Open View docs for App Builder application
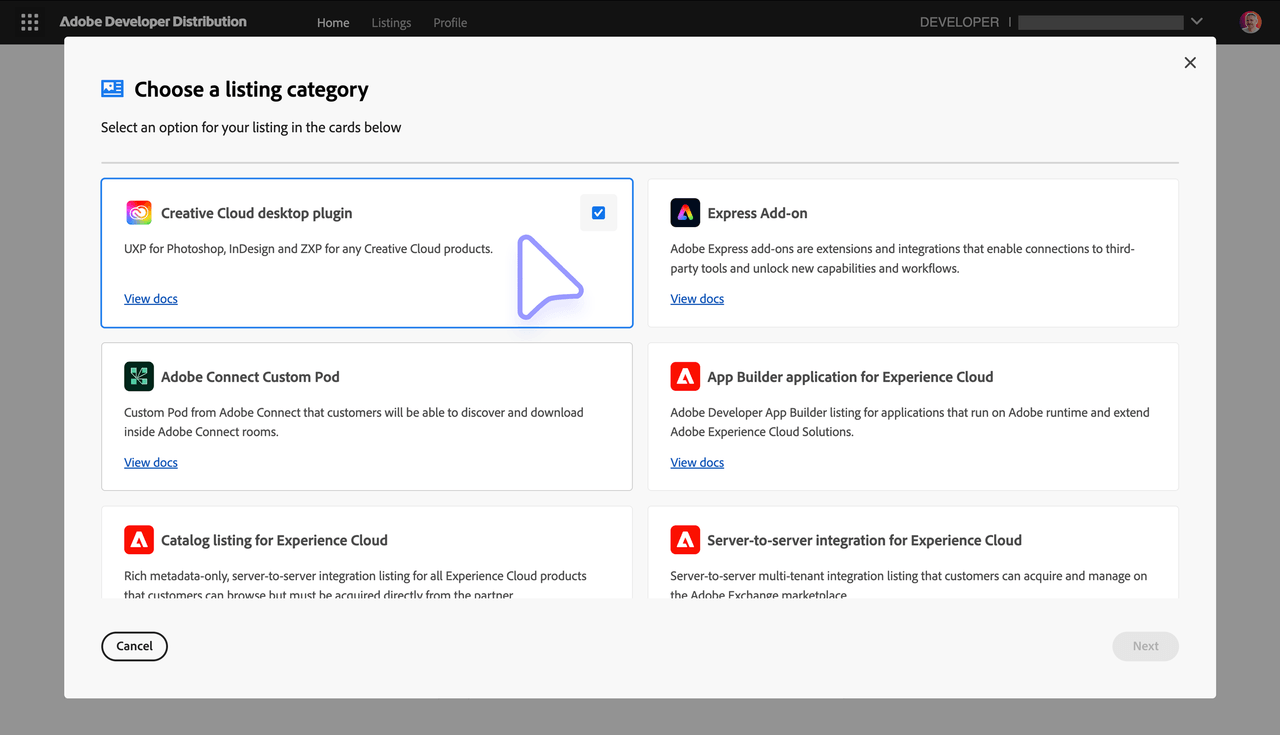Viewport: 1280px width, 735px height. tap(697, 462)
